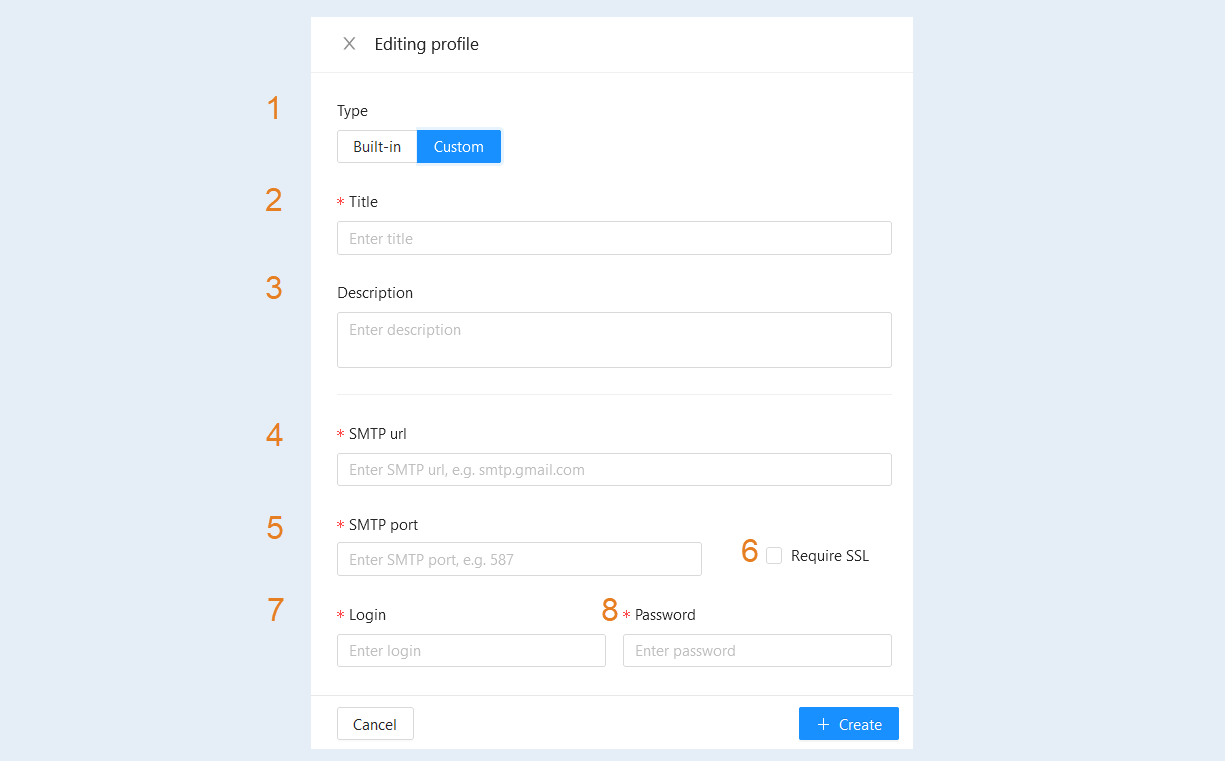This screenshot has width=1225, height=761.
Task: Click the Enter password field
Action: click(x=757, y=650)
